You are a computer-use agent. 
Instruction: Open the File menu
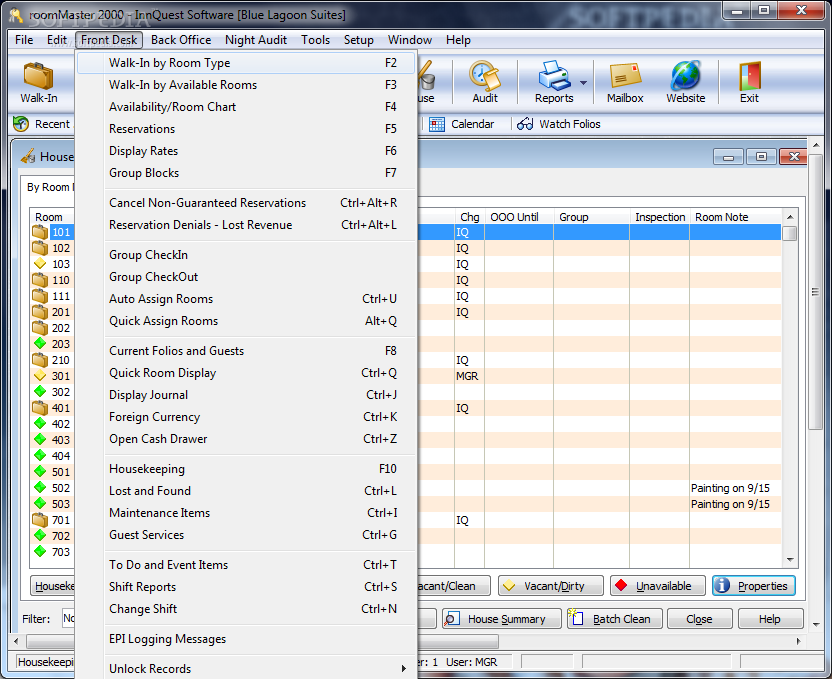click(x=24, y=40)
